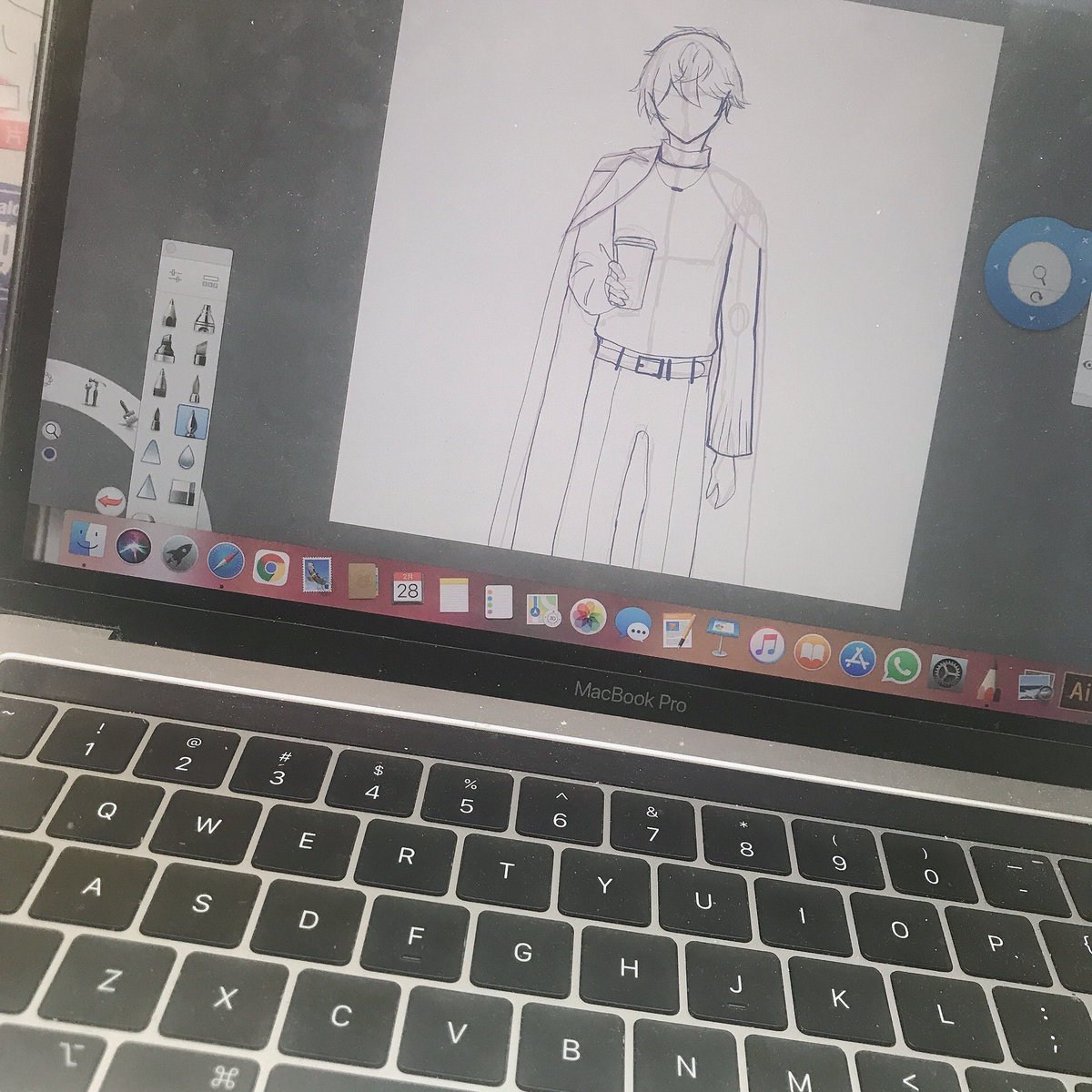
Task: Select the pencil brush in the palette
Action: click(x=170, y=315)
